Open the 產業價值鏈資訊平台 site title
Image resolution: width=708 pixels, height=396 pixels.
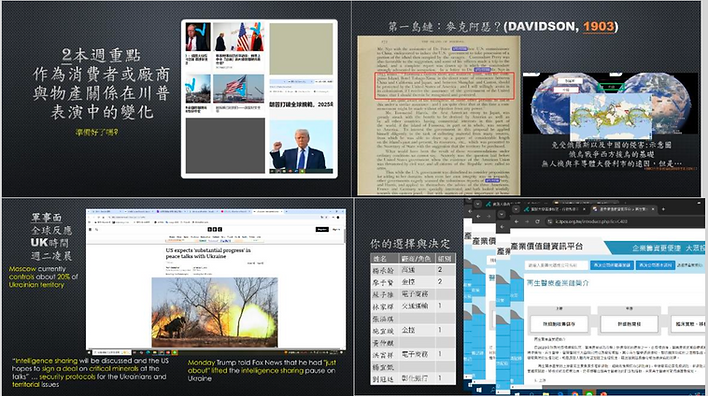coord(547,247)
